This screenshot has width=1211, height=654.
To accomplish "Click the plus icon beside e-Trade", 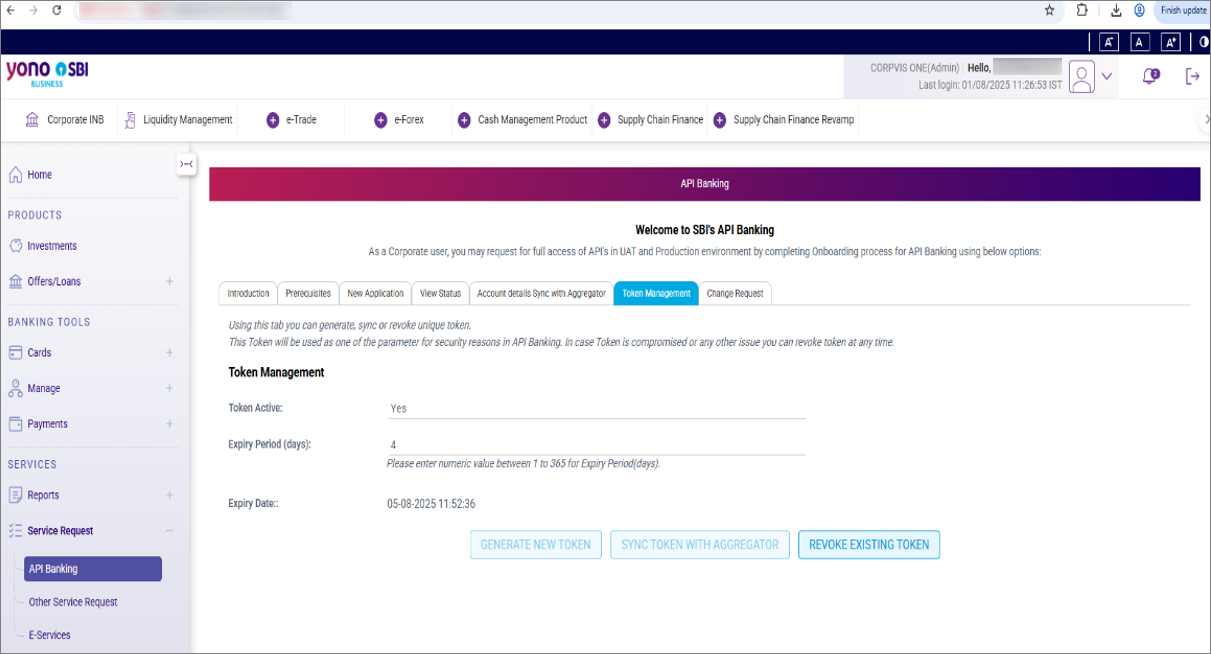I will (273, 120).
